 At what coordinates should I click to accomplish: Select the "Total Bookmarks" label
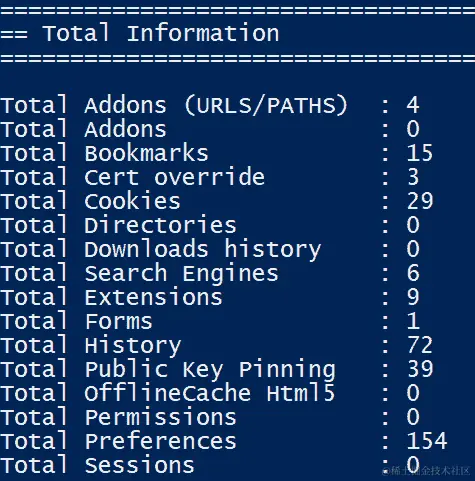(x=104, y=153)
